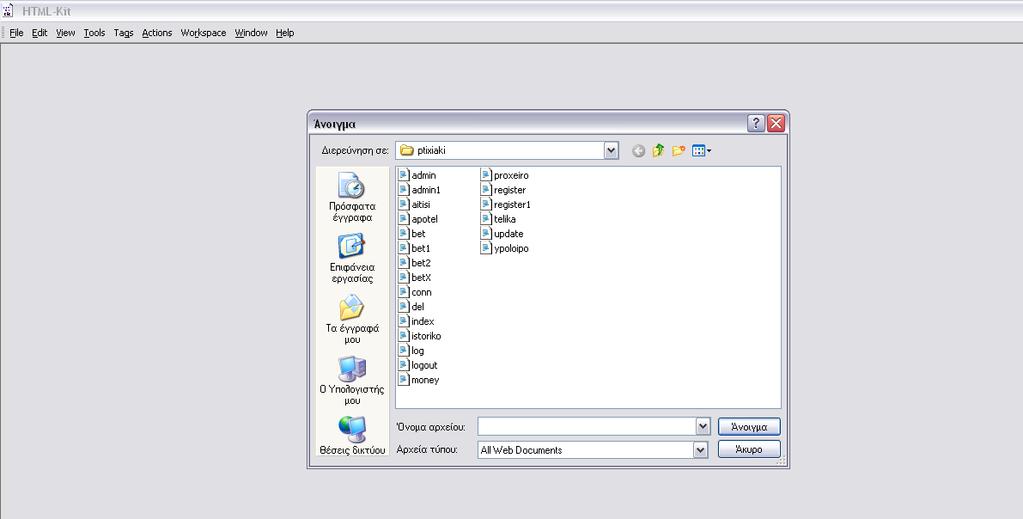Click the Όνομα αρχείου text field
This screenshot has width=1023, height=519.
tap(587, 426)
